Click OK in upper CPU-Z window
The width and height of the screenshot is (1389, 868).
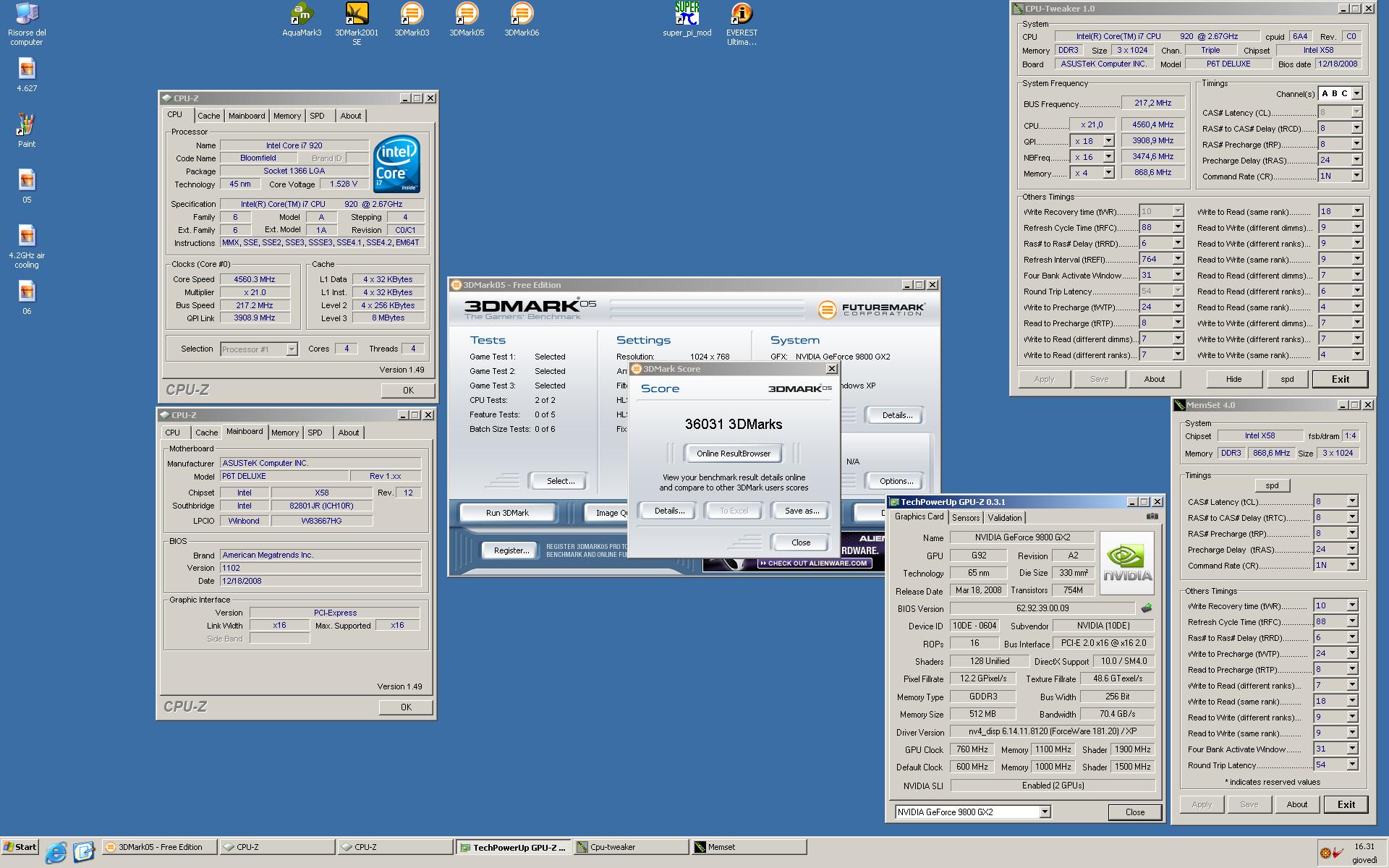[x=408, y=390]
